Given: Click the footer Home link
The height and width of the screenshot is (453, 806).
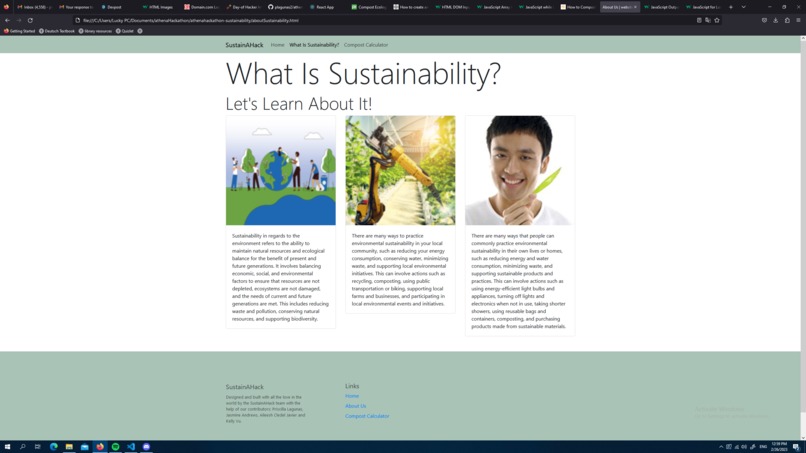Looking at the screenshot, I should pos(352,396).
